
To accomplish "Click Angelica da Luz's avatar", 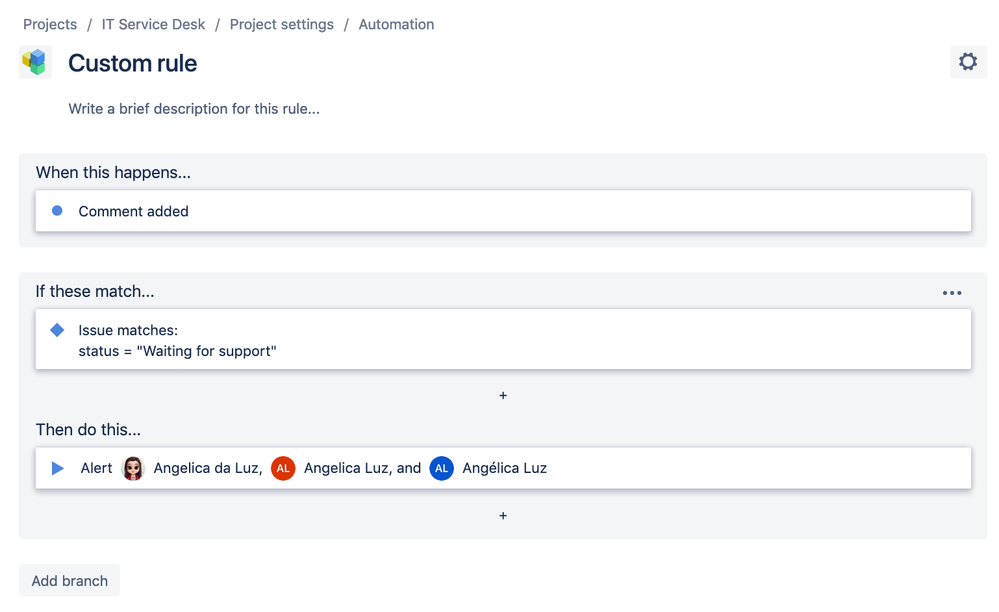I will coord(133,468).
